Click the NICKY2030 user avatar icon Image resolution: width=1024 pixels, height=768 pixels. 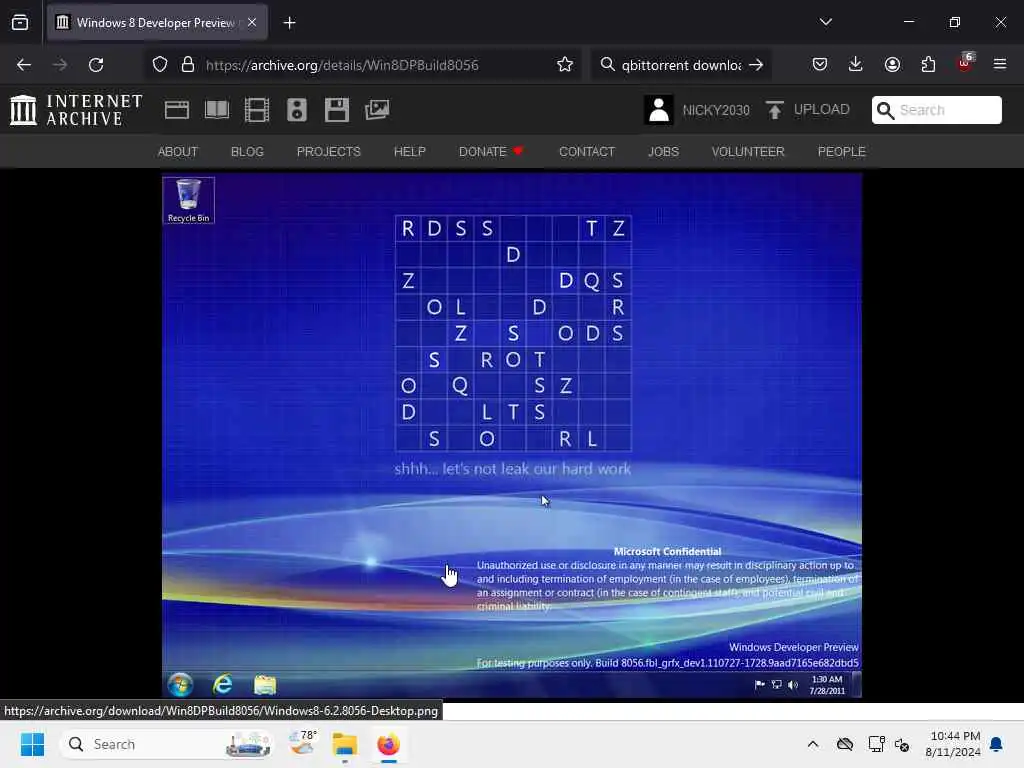658,110
